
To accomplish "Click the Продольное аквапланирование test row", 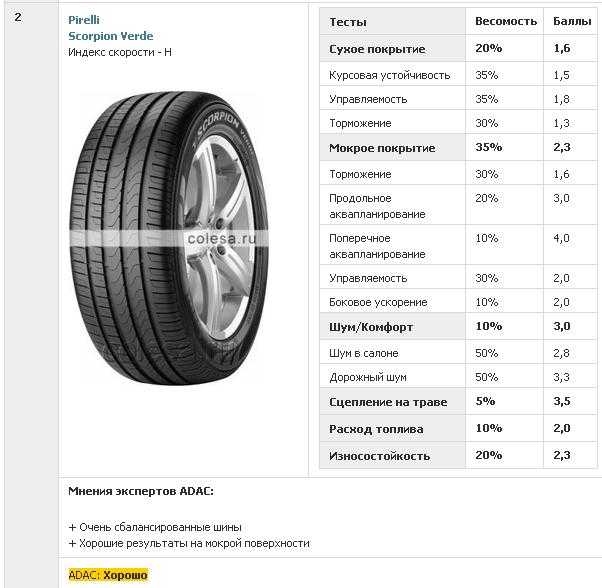I will coord(458,205).
